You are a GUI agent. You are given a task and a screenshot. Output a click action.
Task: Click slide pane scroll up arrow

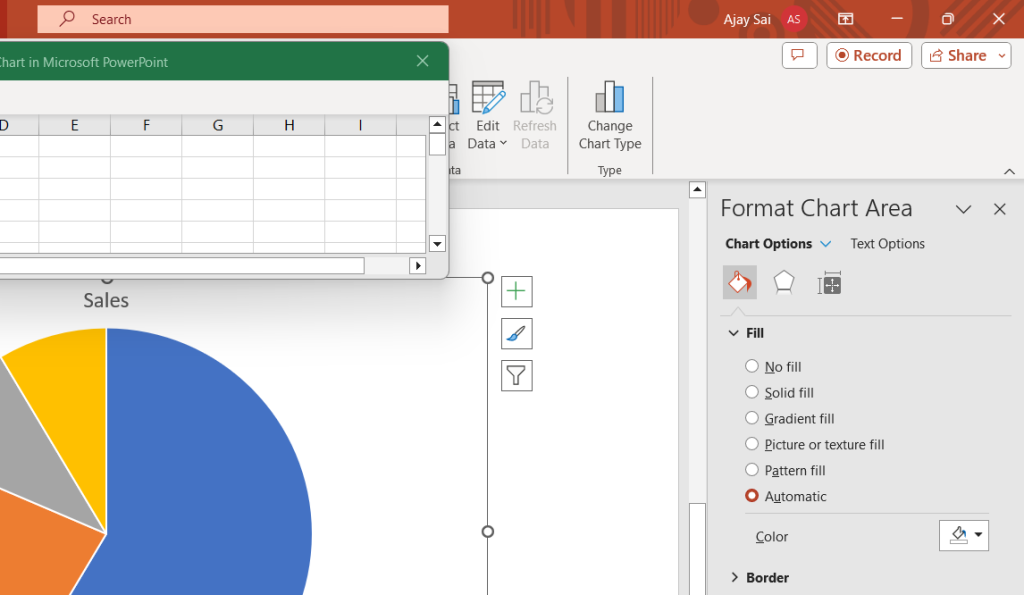pyautogui.click(x=697, y=189)
